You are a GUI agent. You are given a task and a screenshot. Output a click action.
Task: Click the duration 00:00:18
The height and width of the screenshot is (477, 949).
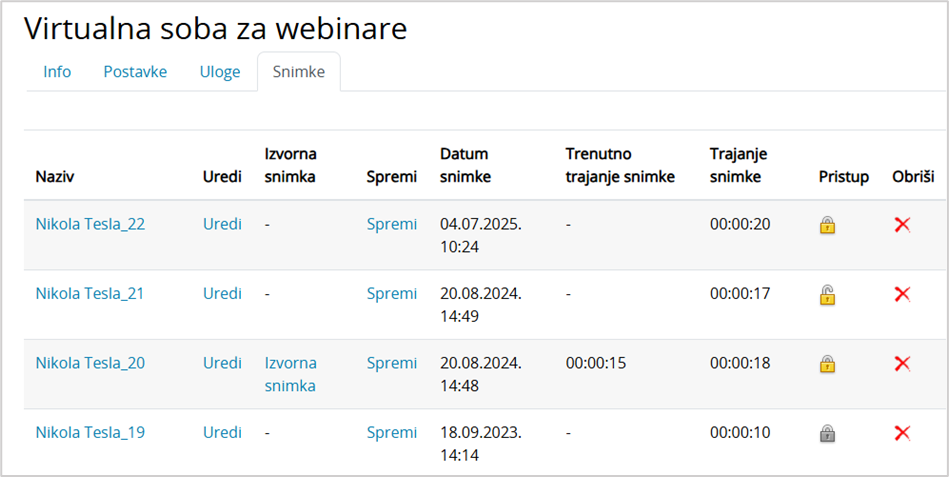coord(740,363)
